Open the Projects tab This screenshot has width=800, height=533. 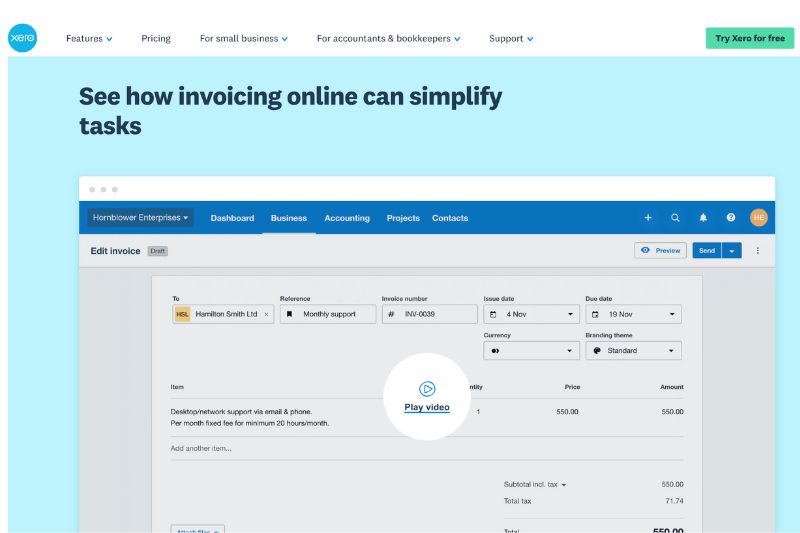(403, 218)
